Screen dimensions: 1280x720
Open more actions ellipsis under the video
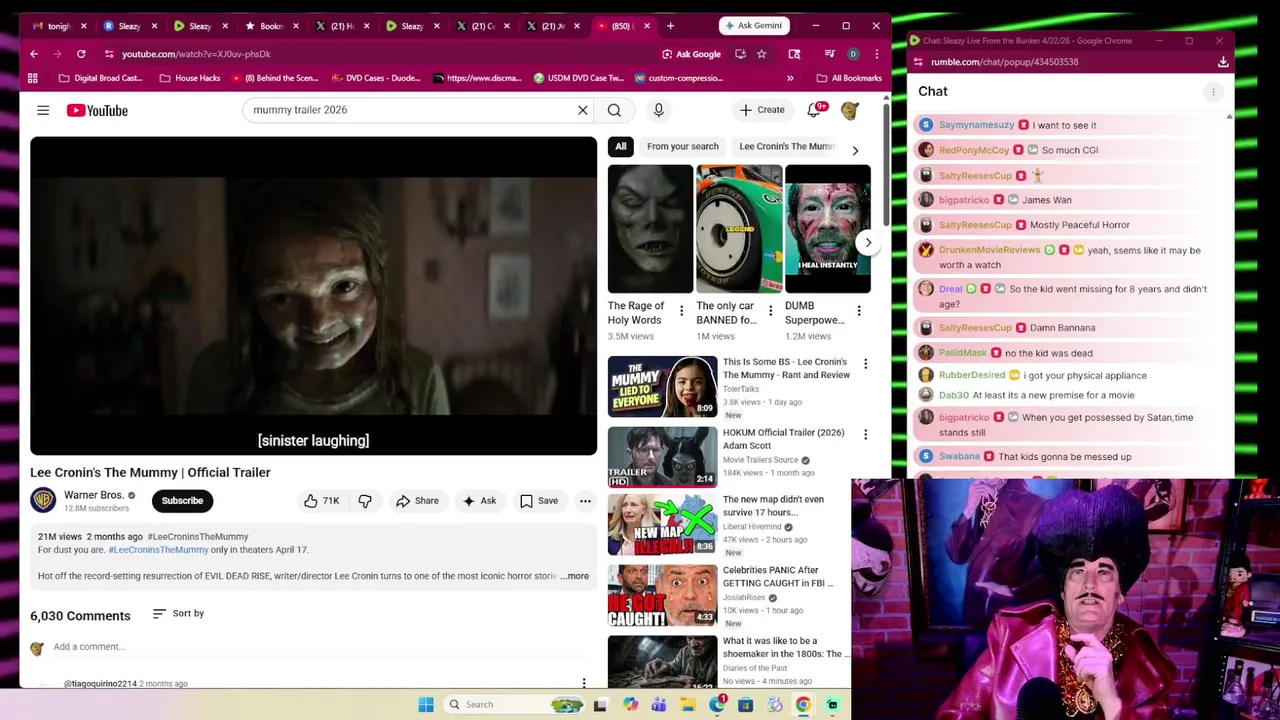coord(585,501)
